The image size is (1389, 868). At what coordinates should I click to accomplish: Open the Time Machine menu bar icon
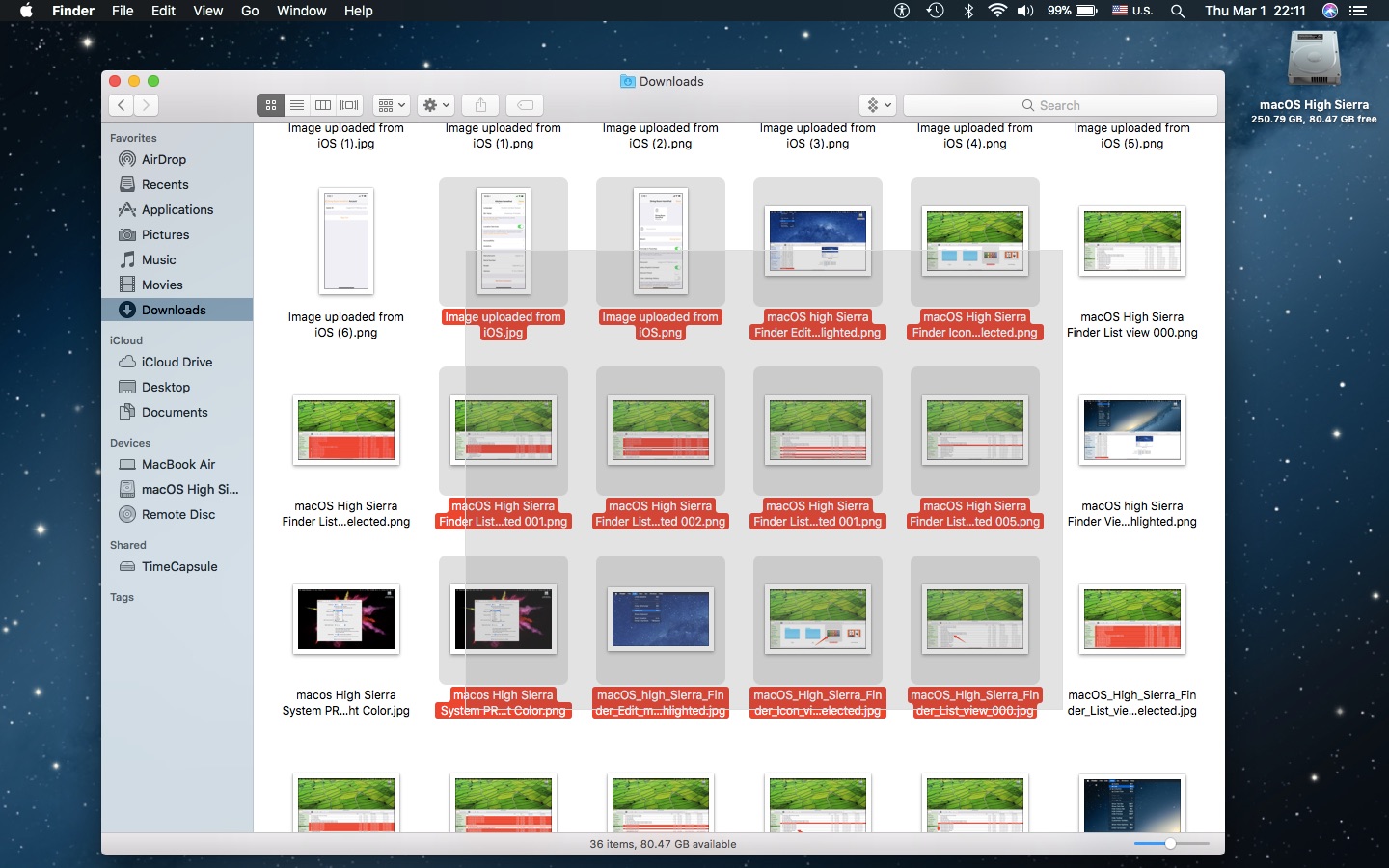(x=935, y=11)
